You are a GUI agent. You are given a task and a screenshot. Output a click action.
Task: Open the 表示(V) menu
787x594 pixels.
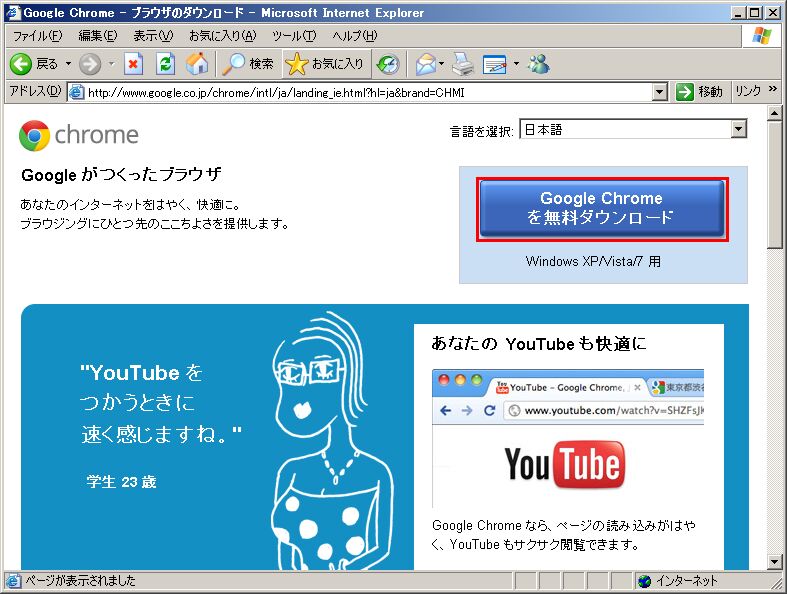coord(153,36)
